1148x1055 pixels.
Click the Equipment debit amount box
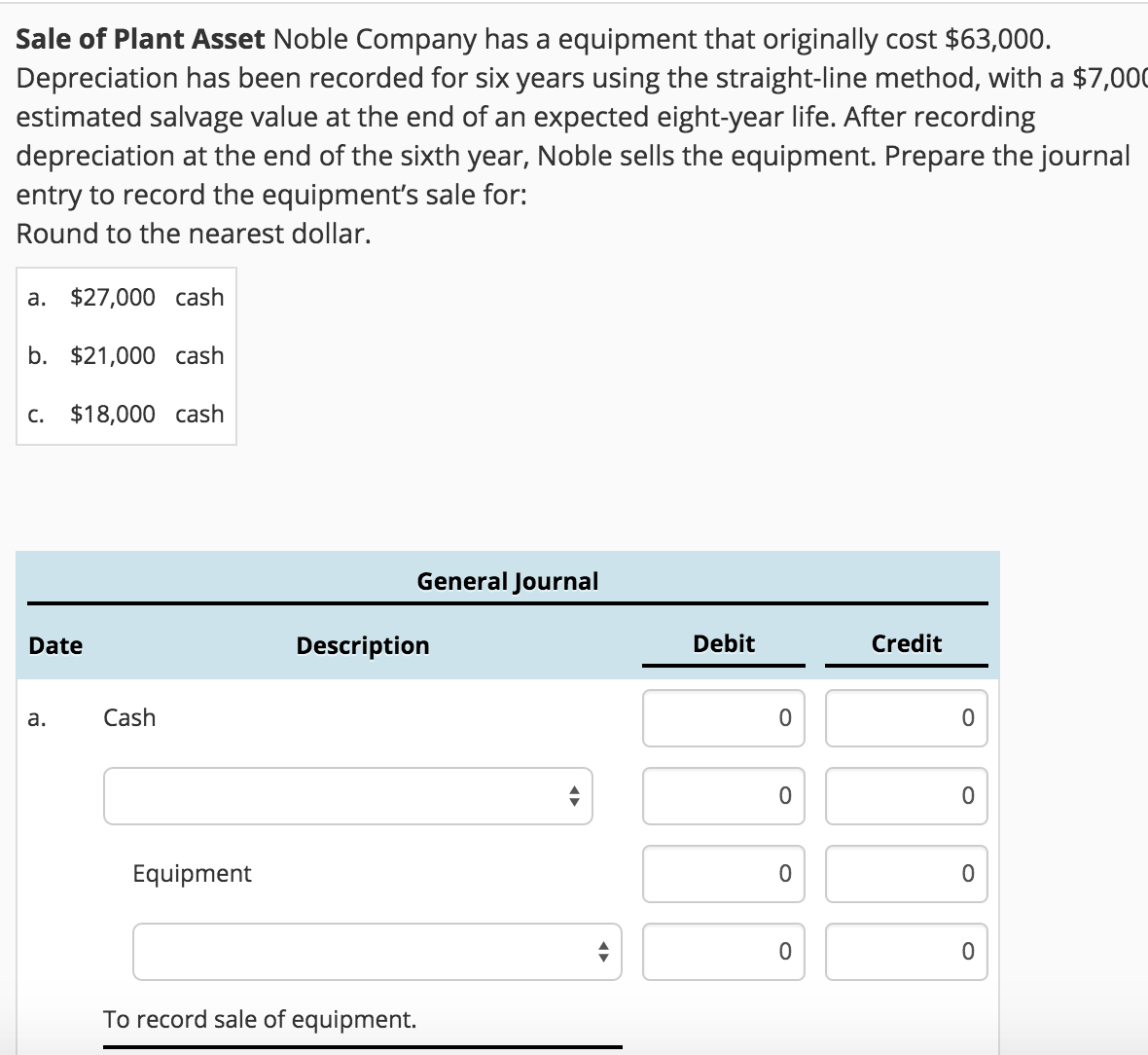pos(723,874)
